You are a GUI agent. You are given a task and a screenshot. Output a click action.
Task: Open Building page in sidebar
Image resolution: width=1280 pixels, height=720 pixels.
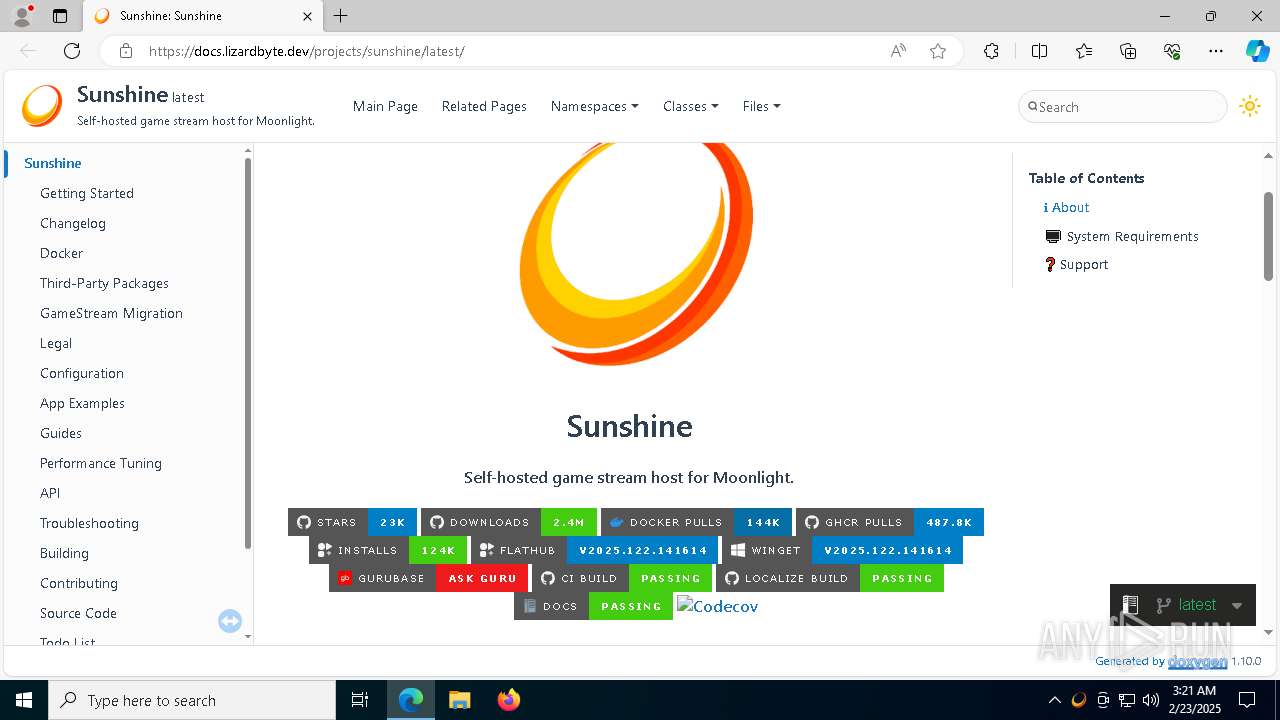(x=64, y=553)
